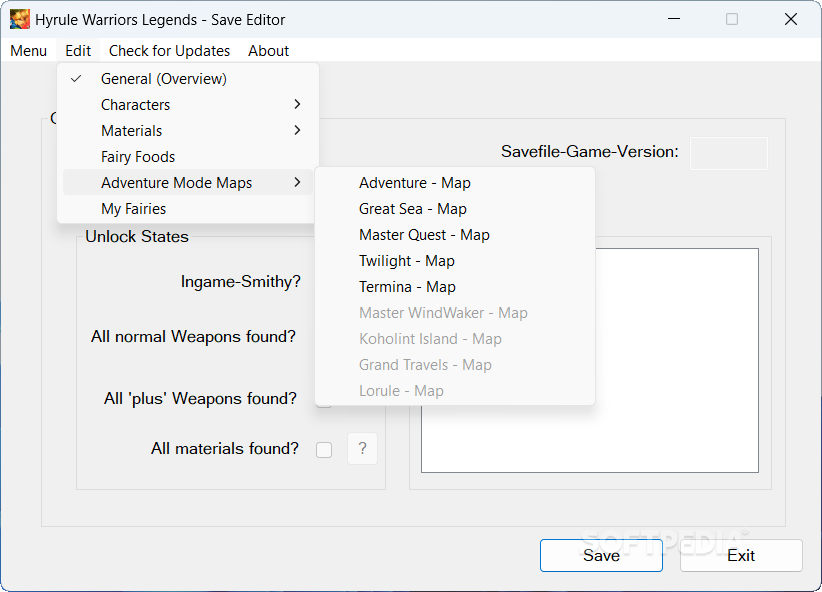Screen dimensions: 822x592
Task: Click the Unlock States group title
Action: point(137,236)
